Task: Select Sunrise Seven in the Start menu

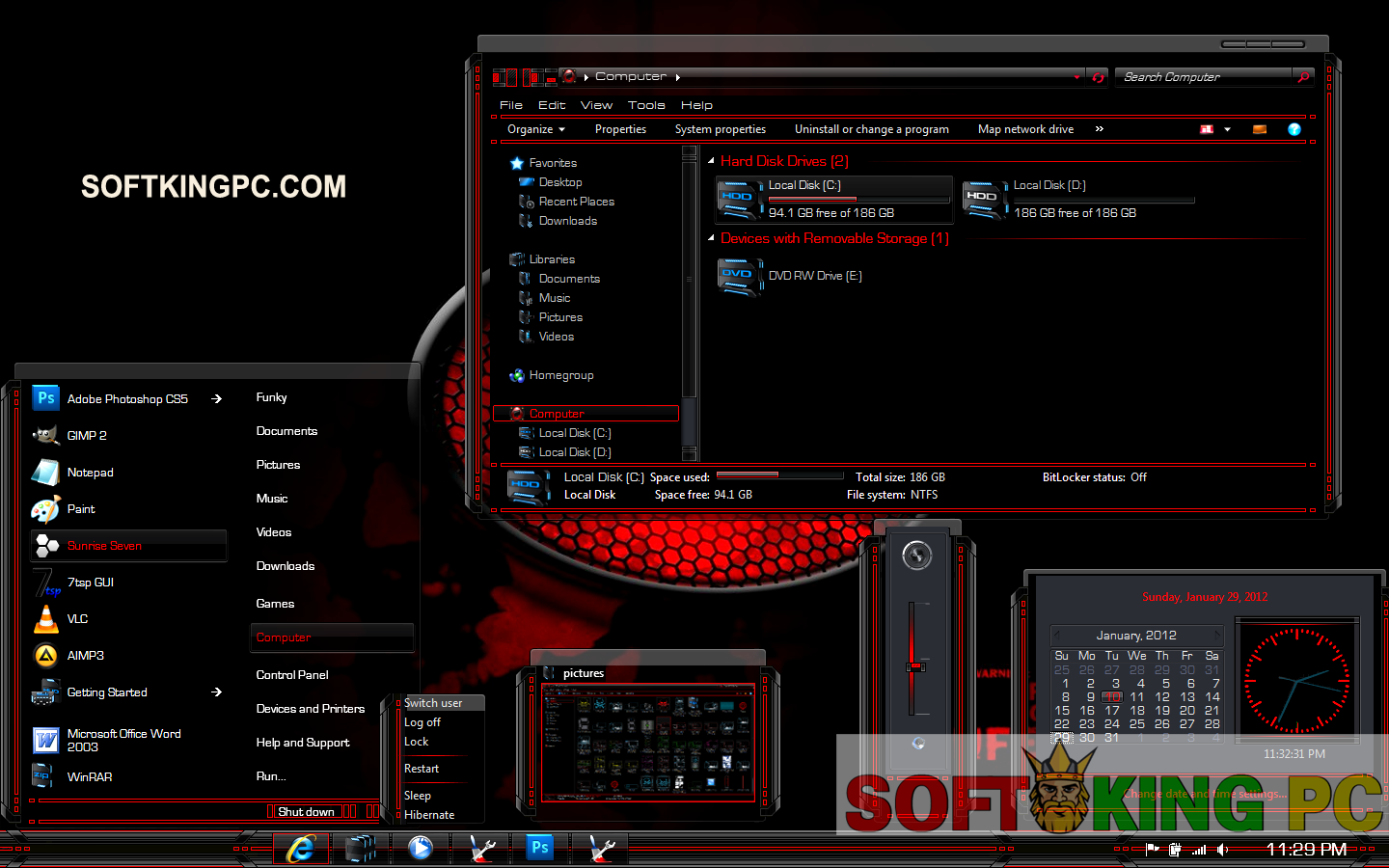Action: (x=129, y=546)
